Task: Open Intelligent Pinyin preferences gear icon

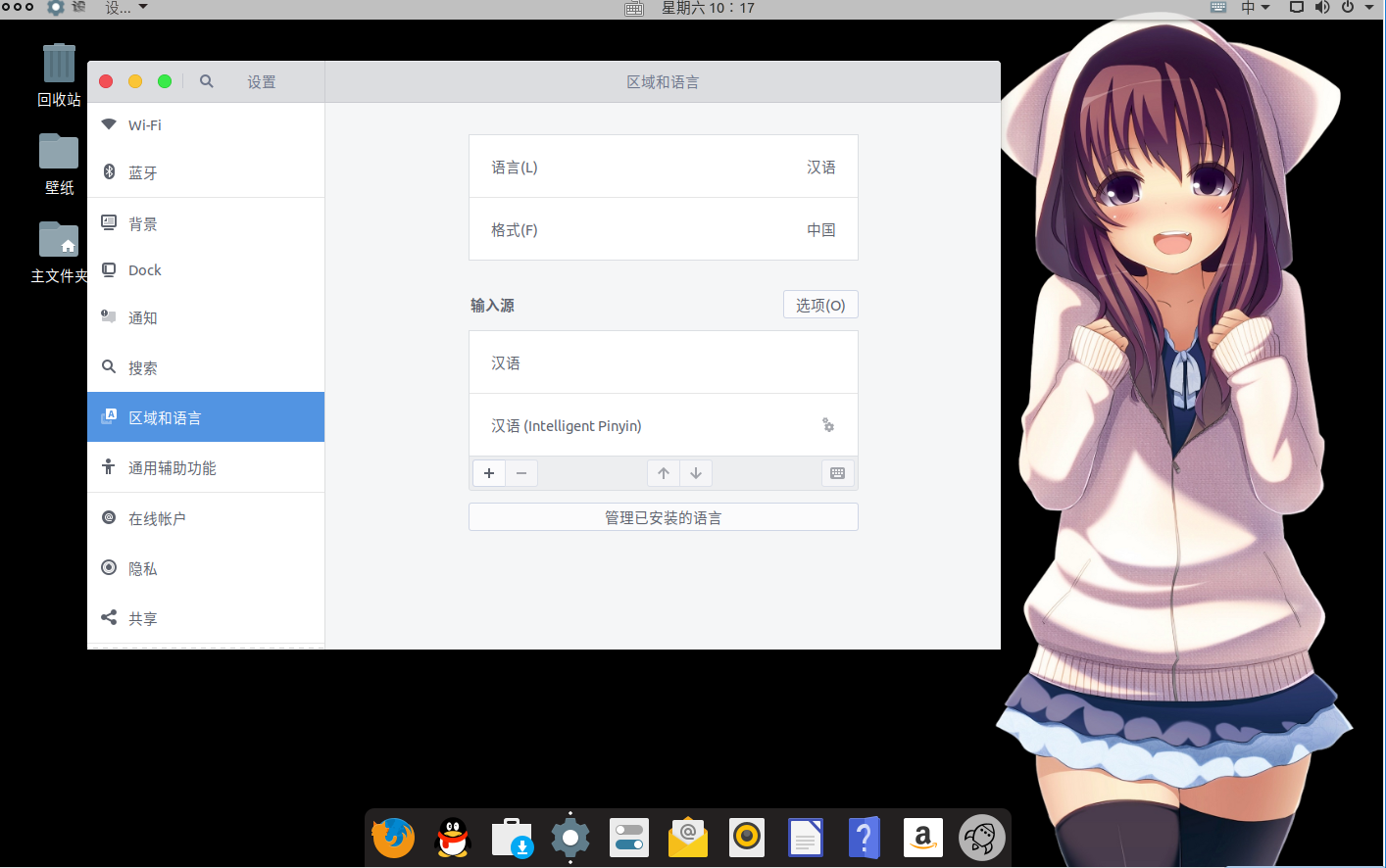Action: [x=828, y=425]
